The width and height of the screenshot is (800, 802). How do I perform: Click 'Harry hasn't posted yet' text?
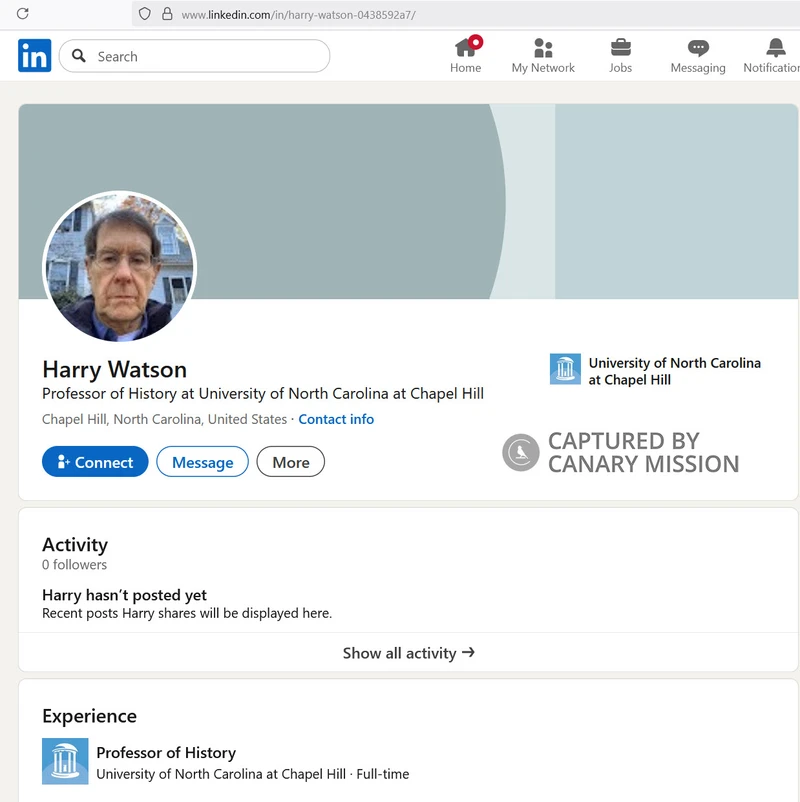(x=124, y=595)
